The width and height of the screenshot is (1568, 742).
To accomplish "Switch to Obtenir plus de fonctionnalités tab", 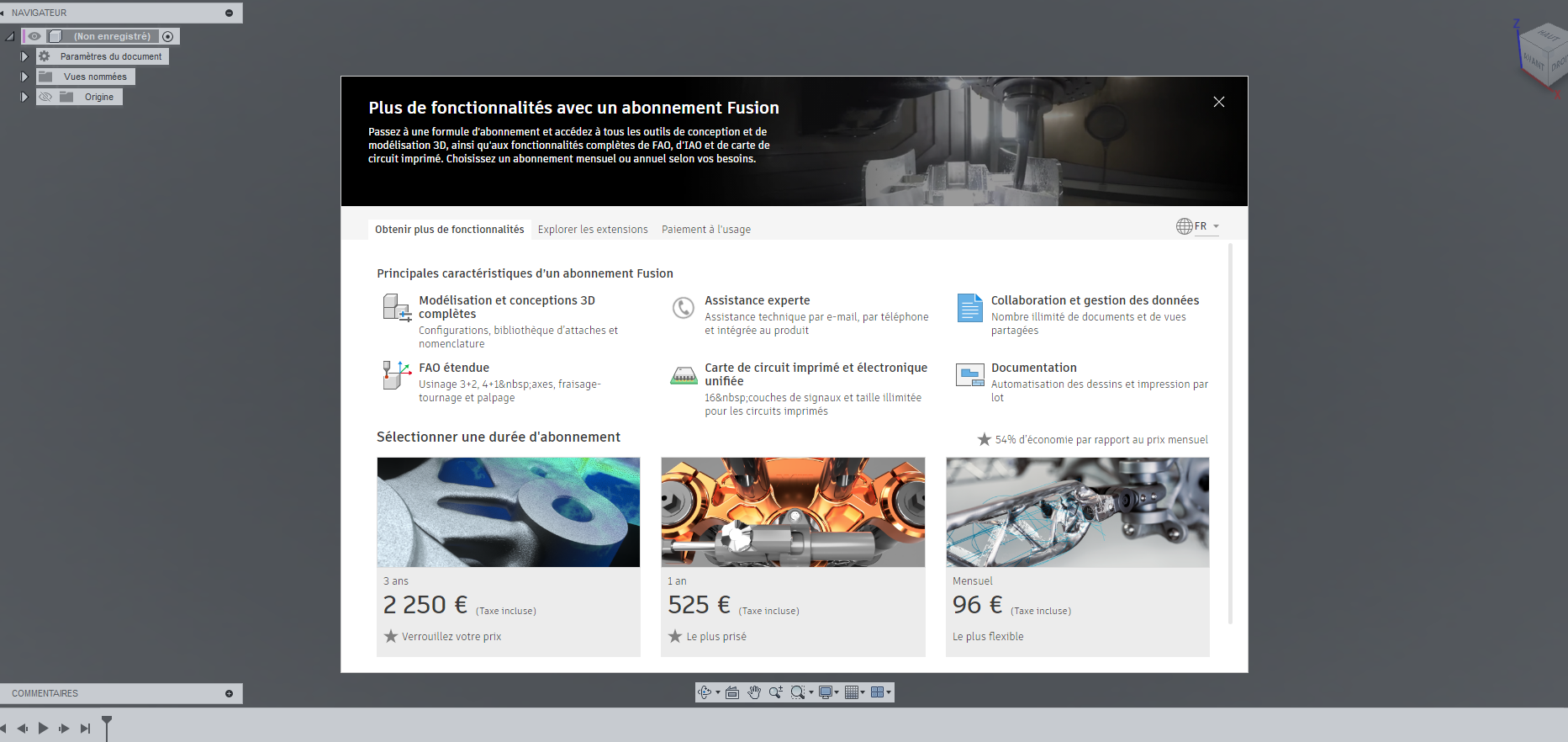I will 449,229.
